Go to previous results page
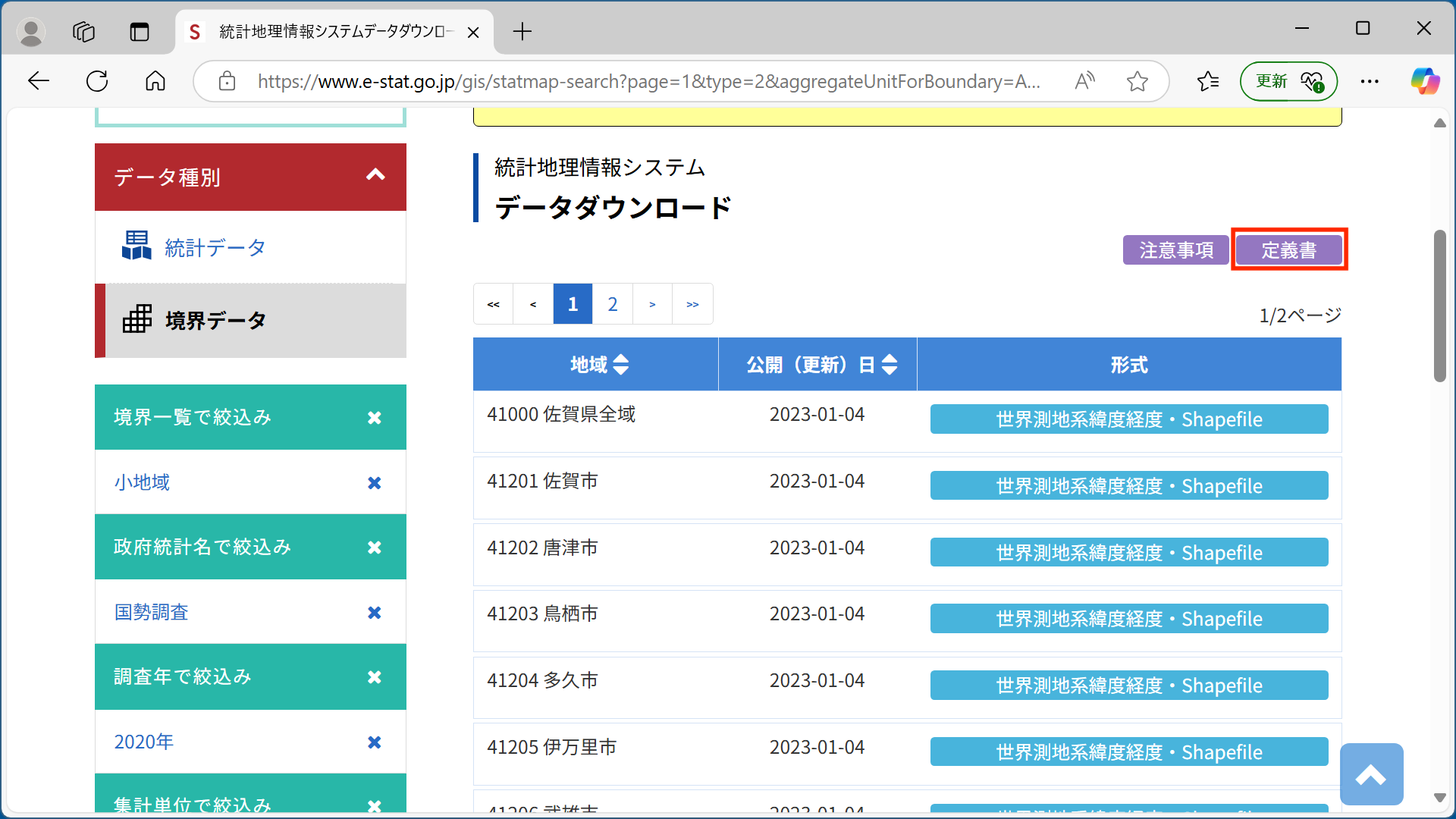Viewport: 1456px width, 819px height. 533,304
